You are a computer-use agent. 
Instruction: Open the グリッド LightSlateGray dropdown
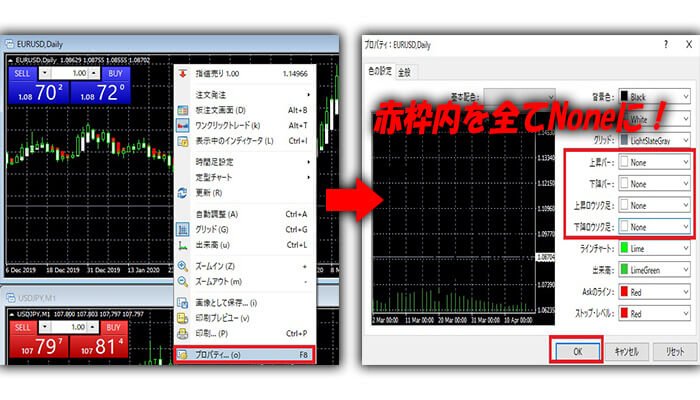654,140
